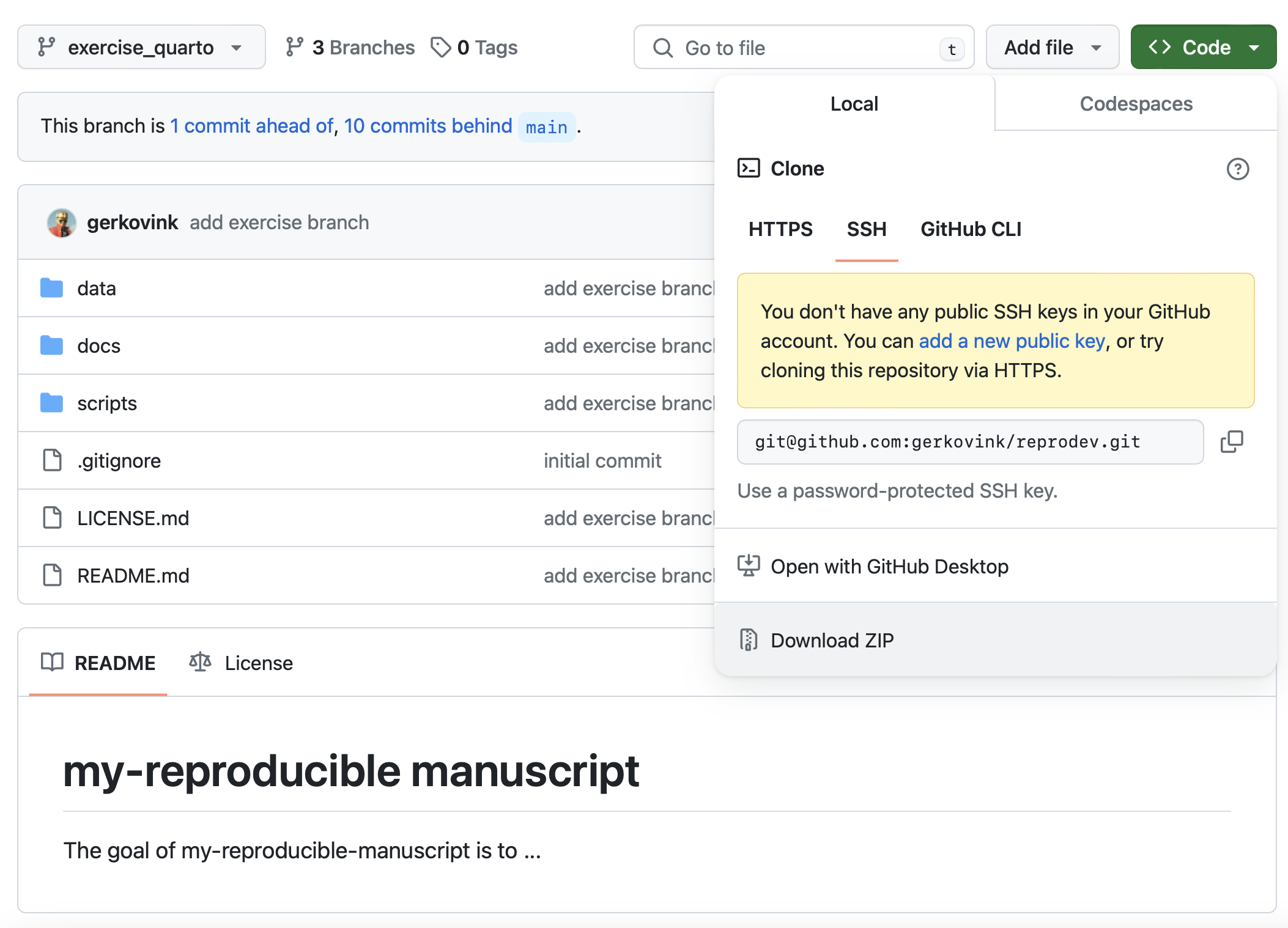Click the GitHub Desktop download icon
1288x928 pixels.
point(749,566)
